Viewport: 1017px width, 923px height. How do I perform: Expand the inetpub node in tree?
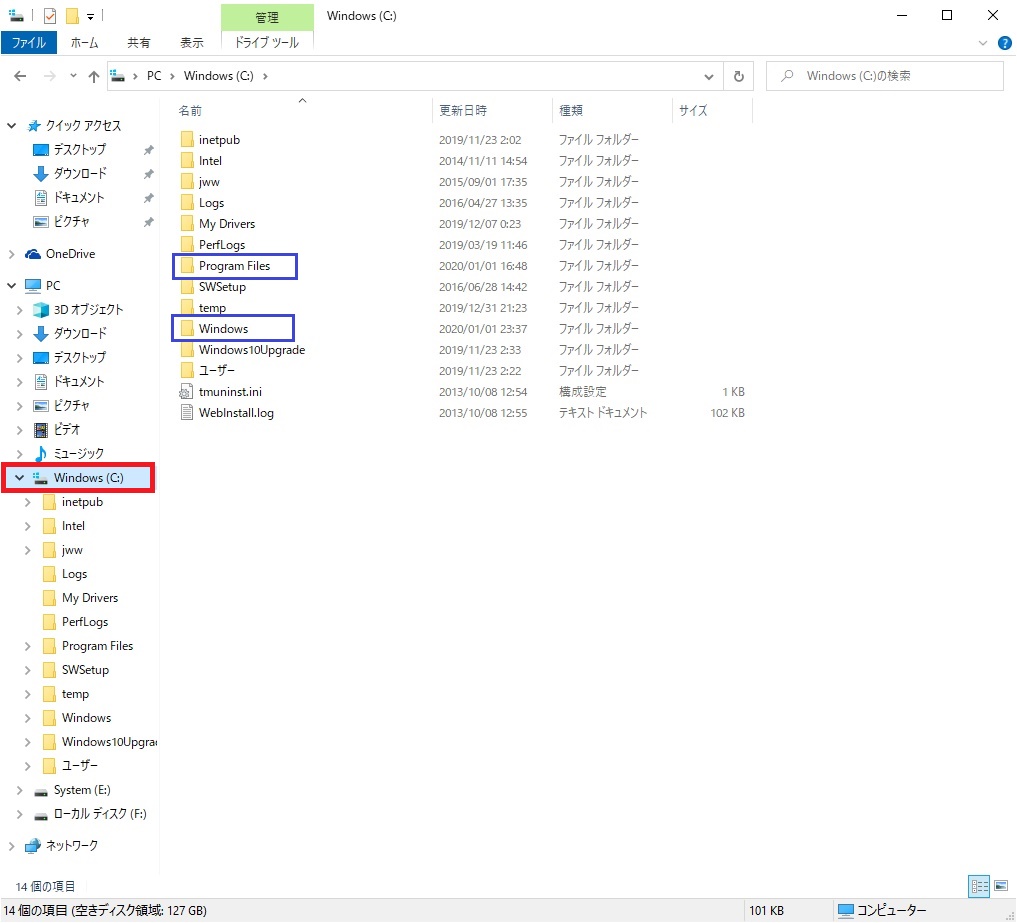pos(27,502)
